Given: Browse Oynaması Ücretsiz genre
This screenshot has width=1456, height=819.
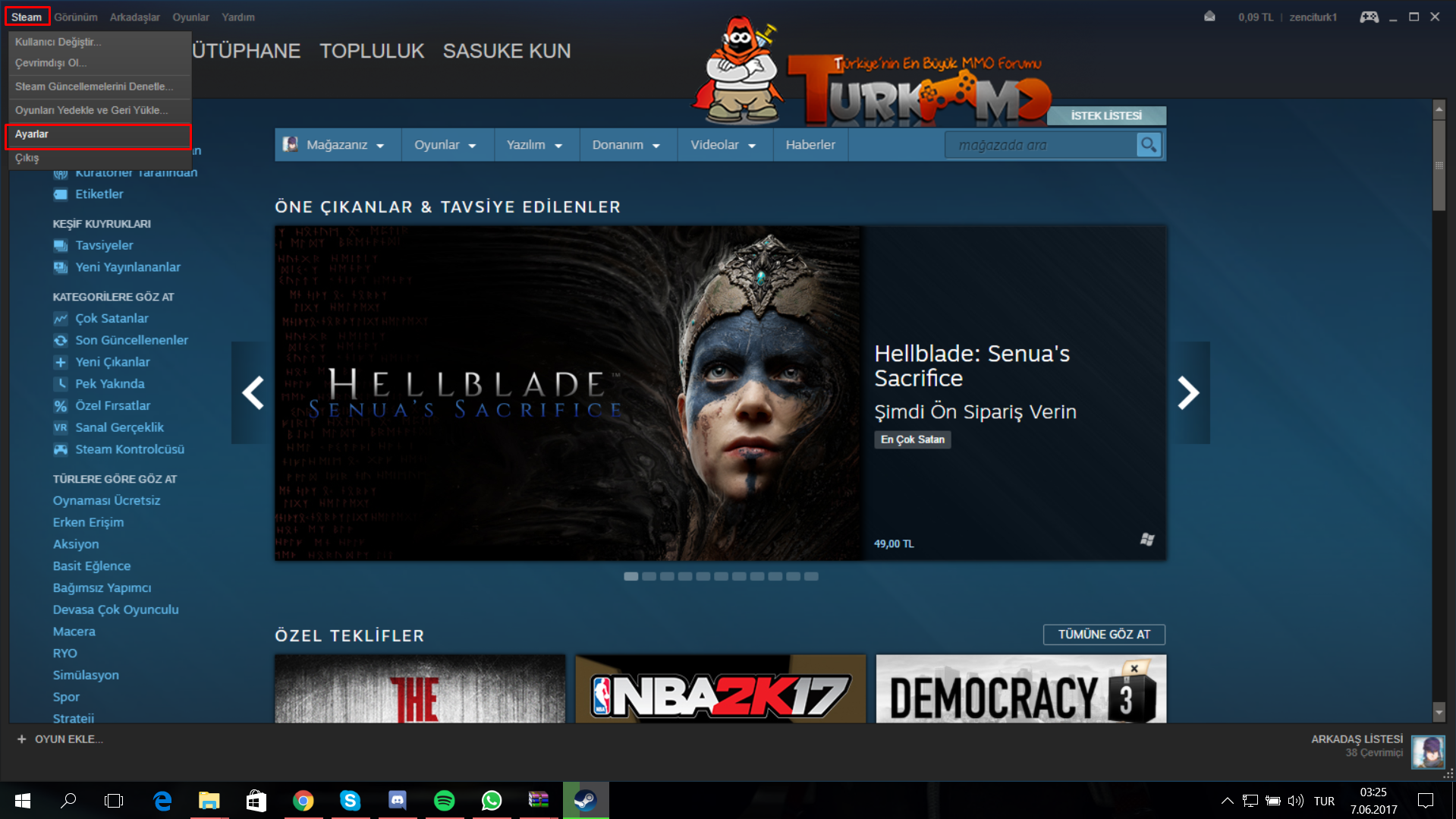Looking at the screenshot, I should (x=106, y=501).
